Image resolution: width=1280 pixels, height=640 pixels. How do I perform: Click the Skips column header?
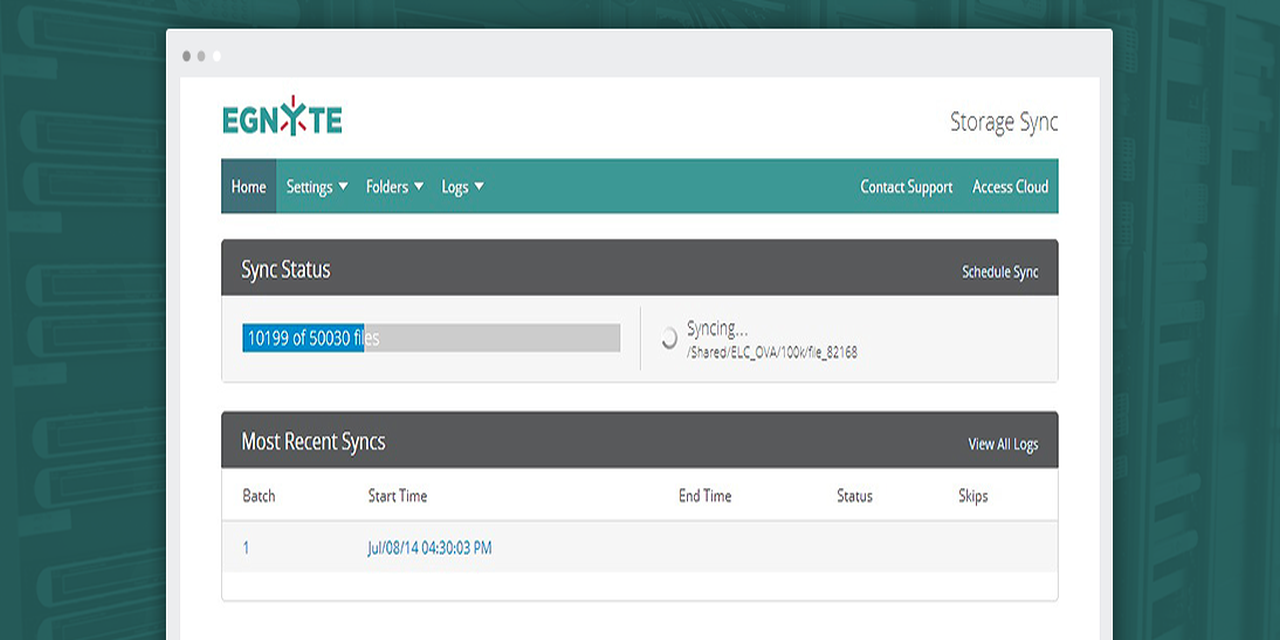tap(973, 496)
